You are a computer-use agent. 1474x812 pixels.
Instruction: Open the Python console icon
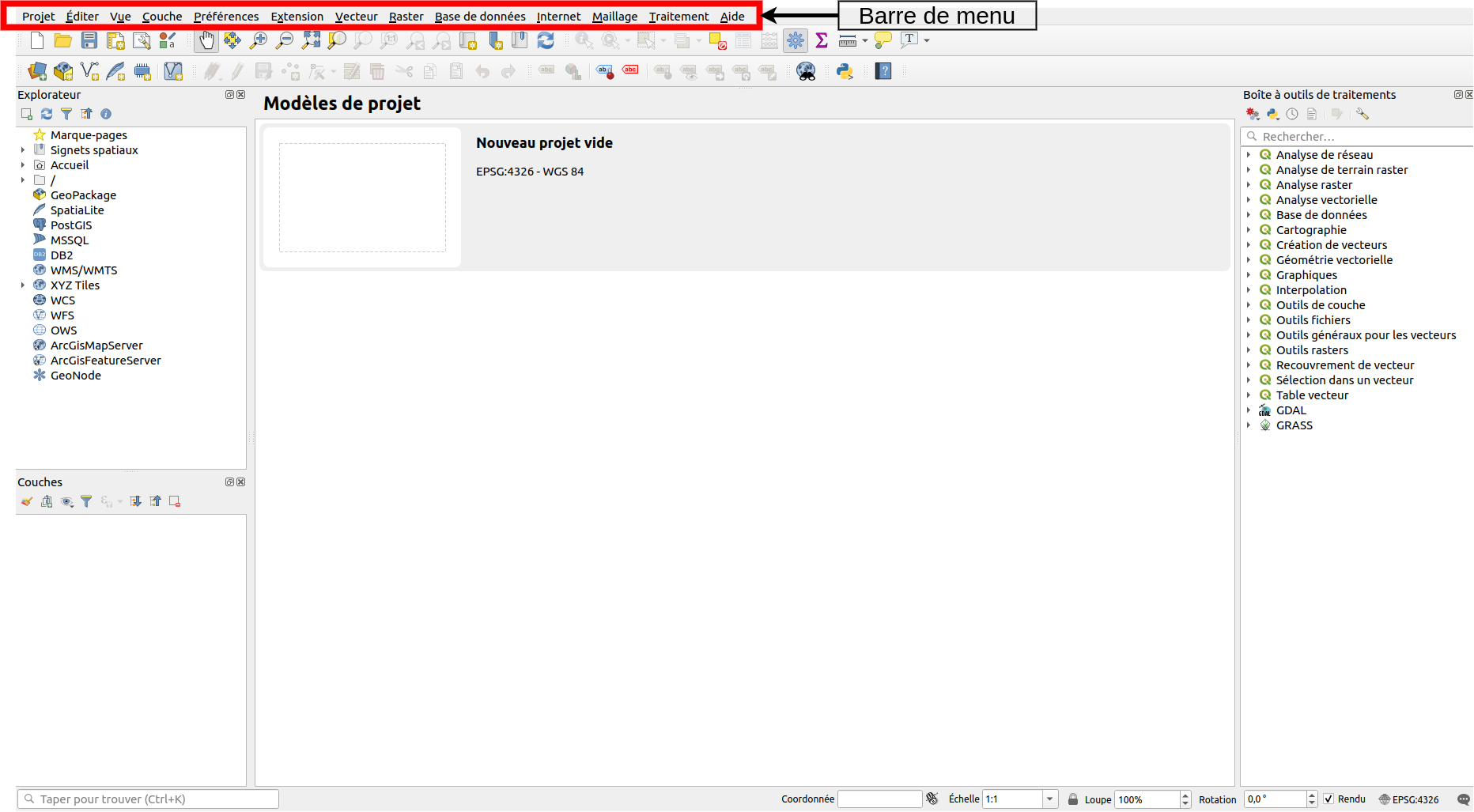pyautogui.click(x=845, y=71)
